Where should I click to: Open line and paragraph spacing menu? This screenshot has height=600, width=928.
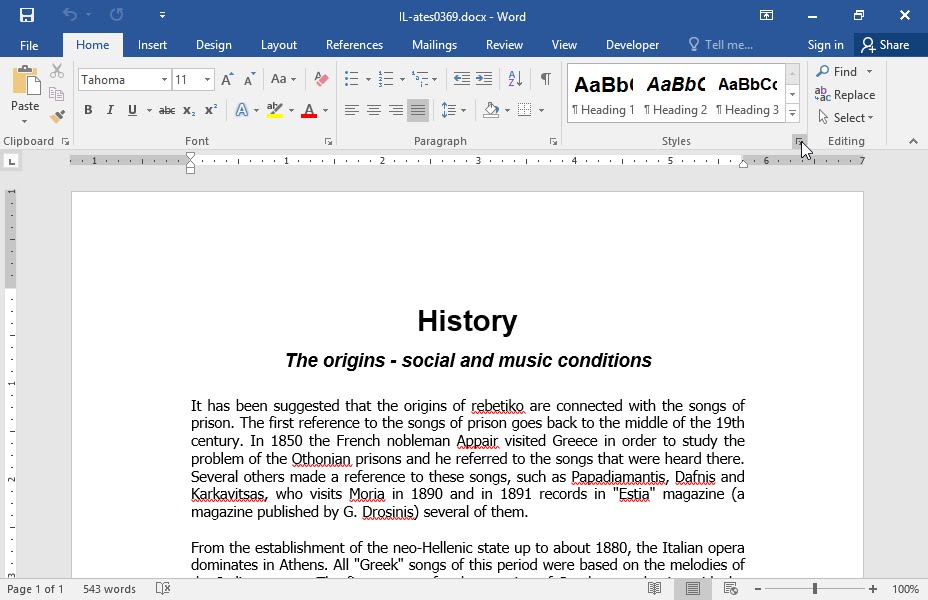pos(453,110)
